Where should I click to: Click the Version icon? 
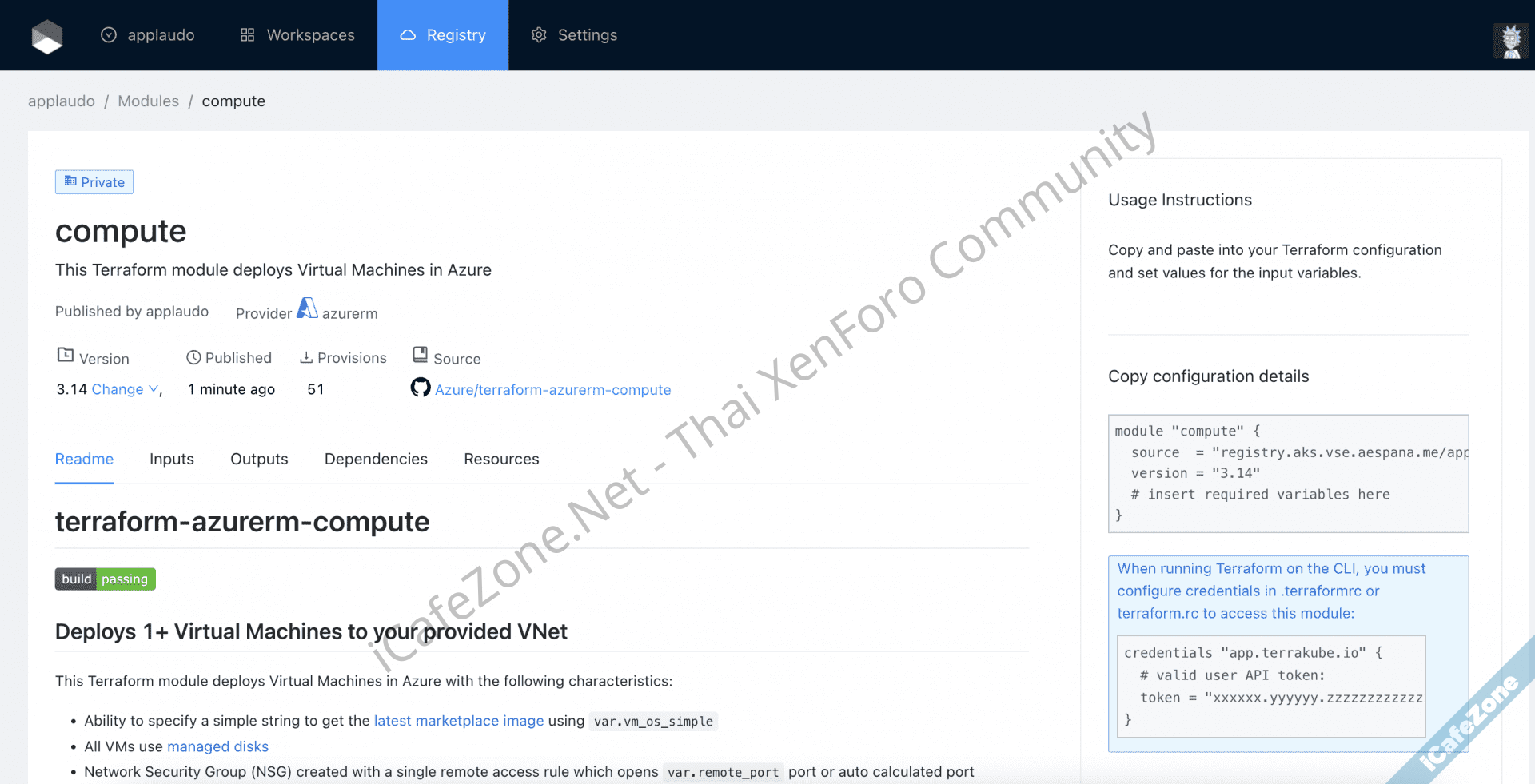[x=66, y=355]
